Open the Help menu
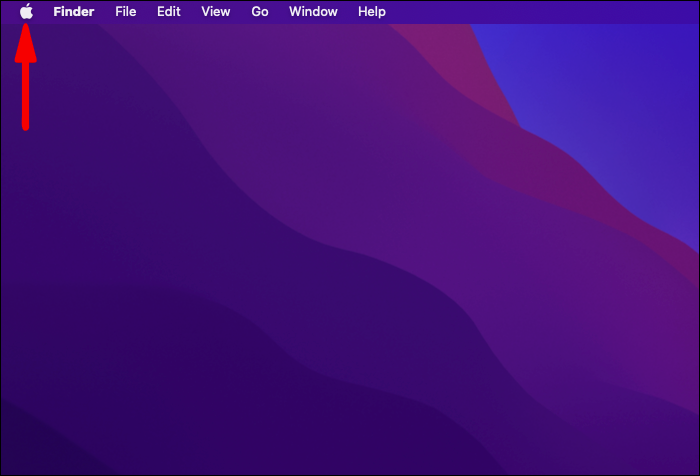 (x=372, y=12)
